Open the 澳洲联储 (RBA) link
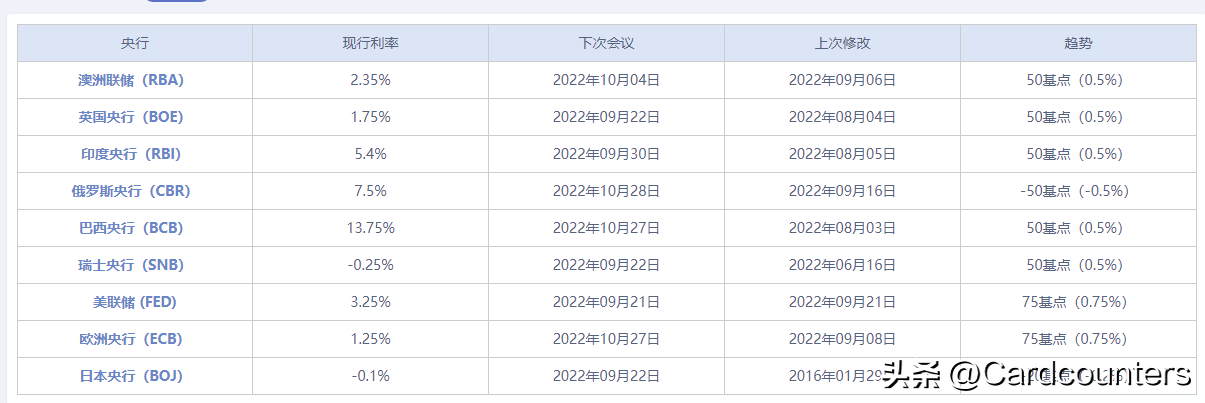Image resolution: width=1205 pixels, height=403 pixels. coord(135,80)
